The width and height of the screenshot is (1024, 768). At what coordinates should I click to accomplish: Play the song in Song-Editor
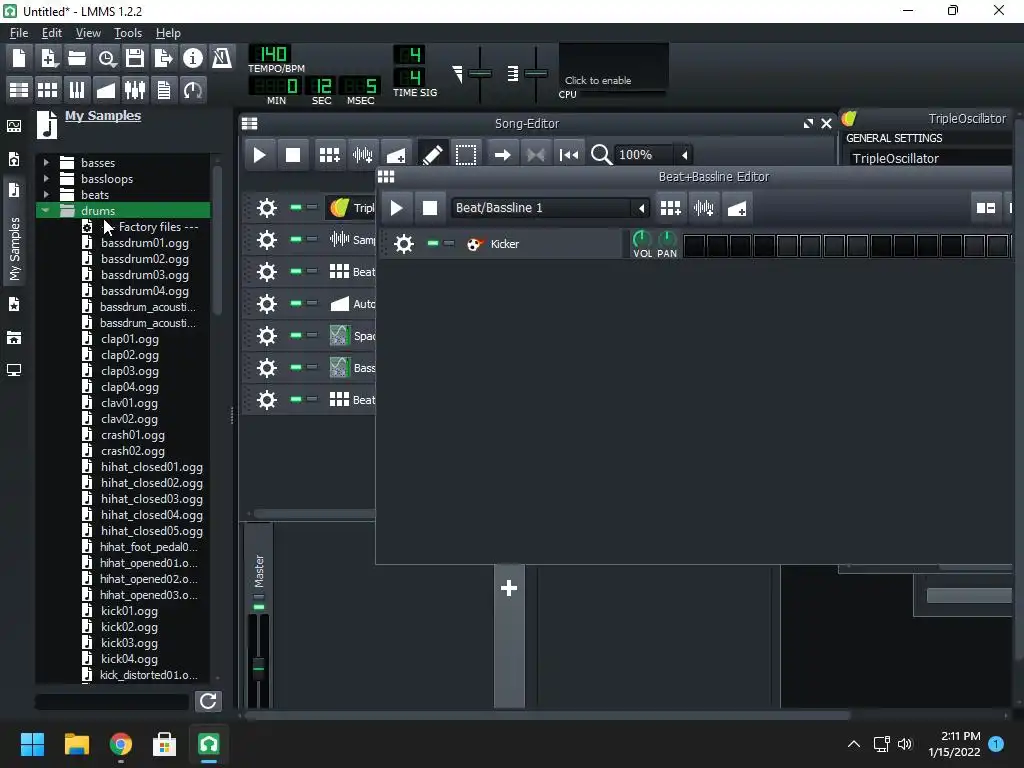[x=259, y=155]
